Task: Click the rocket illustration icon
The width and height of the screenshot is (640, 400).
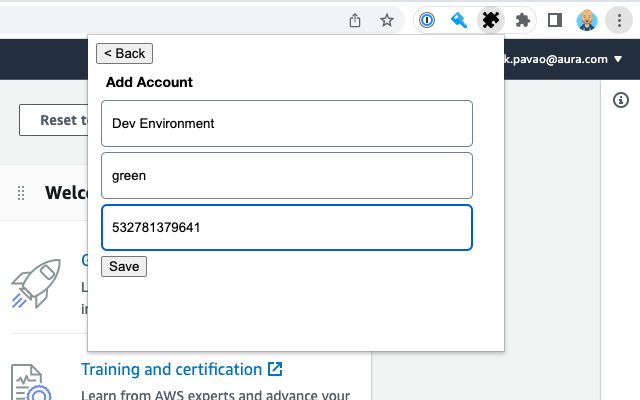Action: click(36, 283)
